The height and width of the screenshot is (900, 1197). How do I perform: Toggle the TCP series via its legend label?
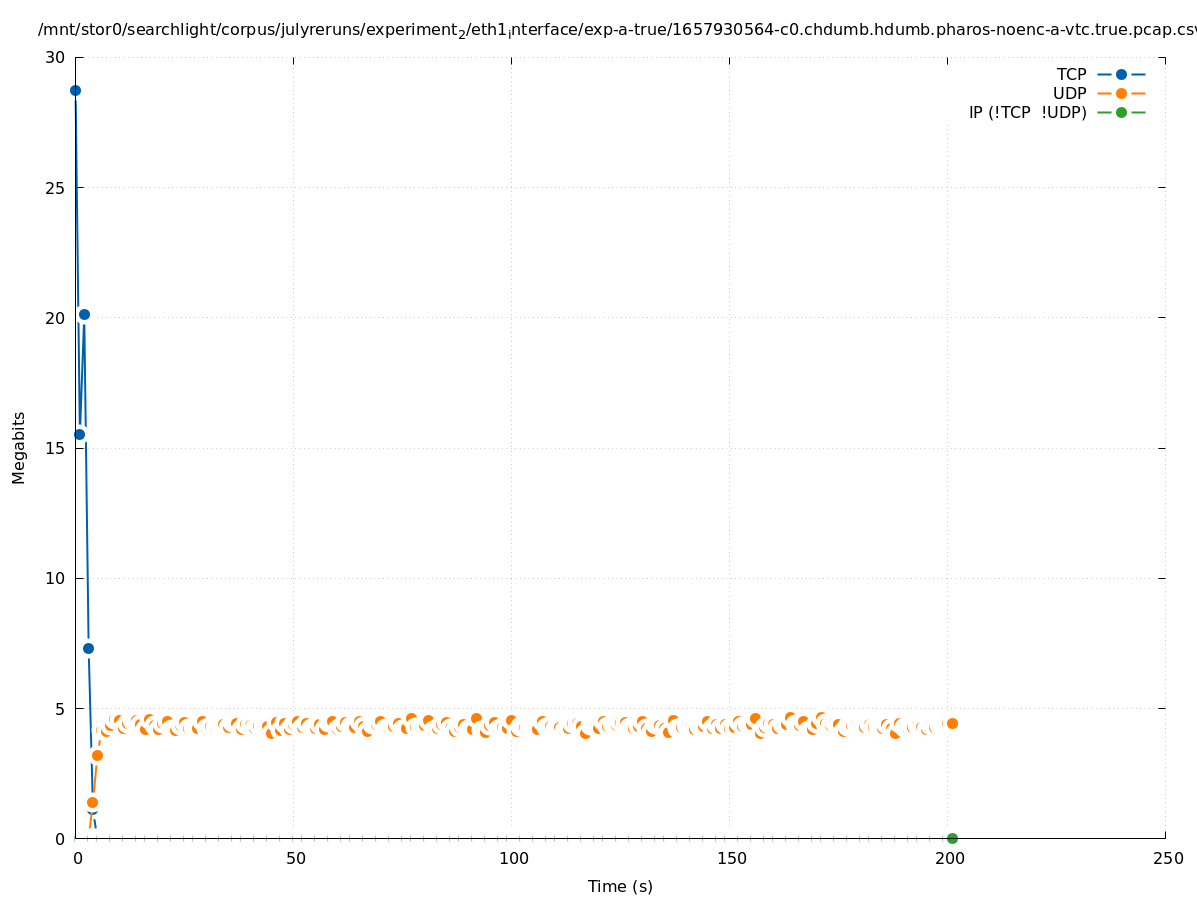click(1071, 74)
